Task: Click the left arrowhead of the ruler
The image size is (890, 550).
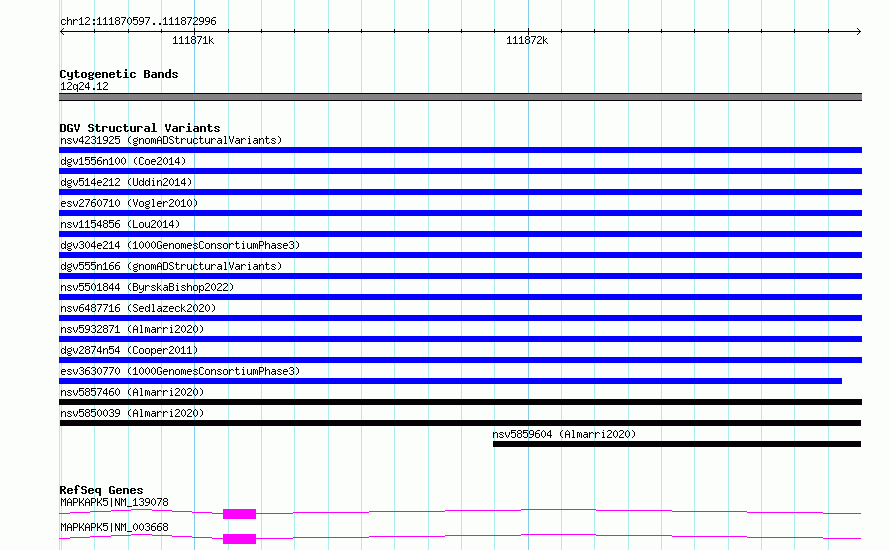Action: tap(62, 31)
